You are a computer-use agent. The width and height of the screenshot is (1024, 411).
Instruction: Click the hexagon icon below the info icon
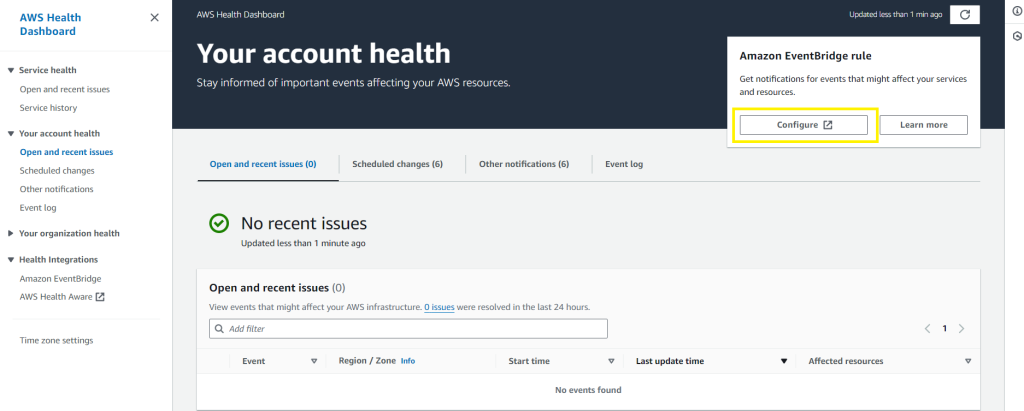[x=1016, y=36]
